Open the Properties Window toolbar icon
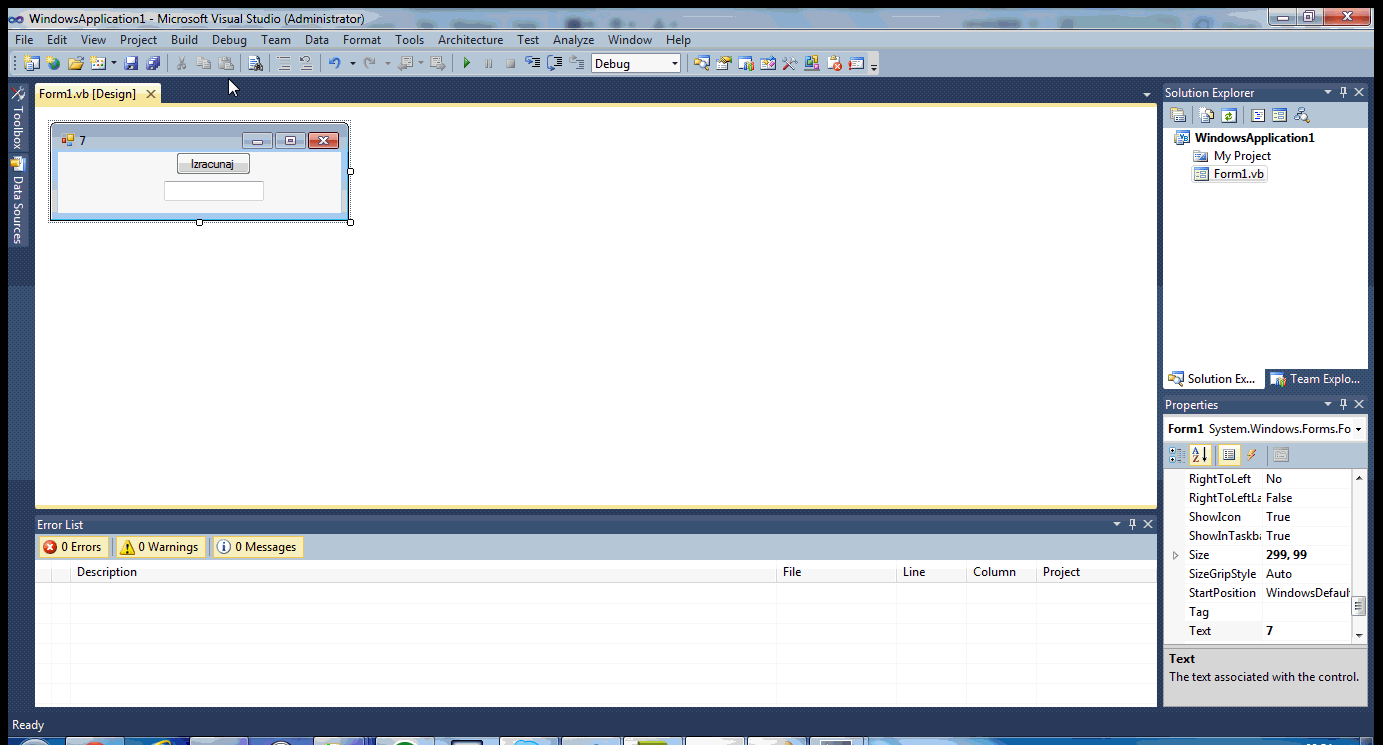This screenshot has height=745, width=1383. pos(724,64)
